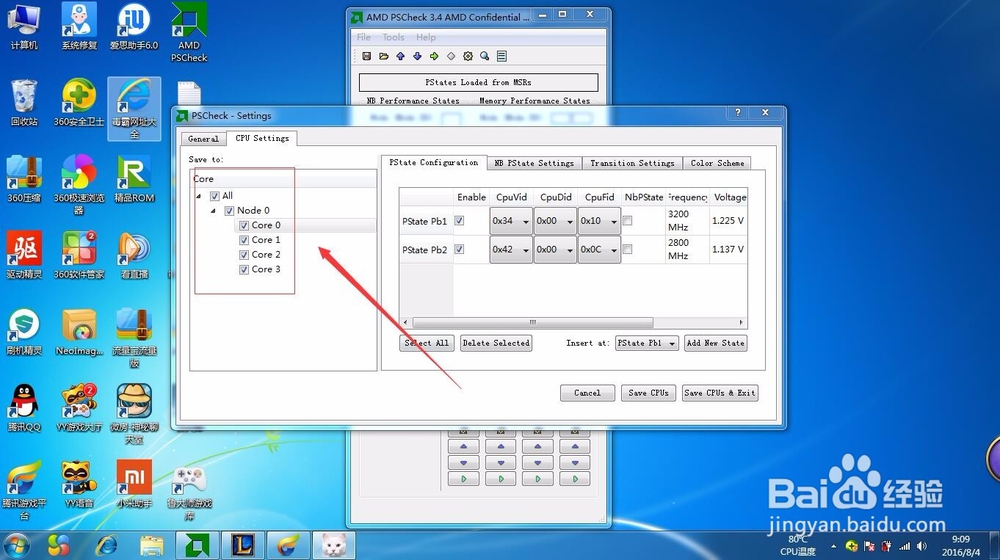
Task: Open the AMD PSCheck desktop shortcut
Action: click(189, 32)
